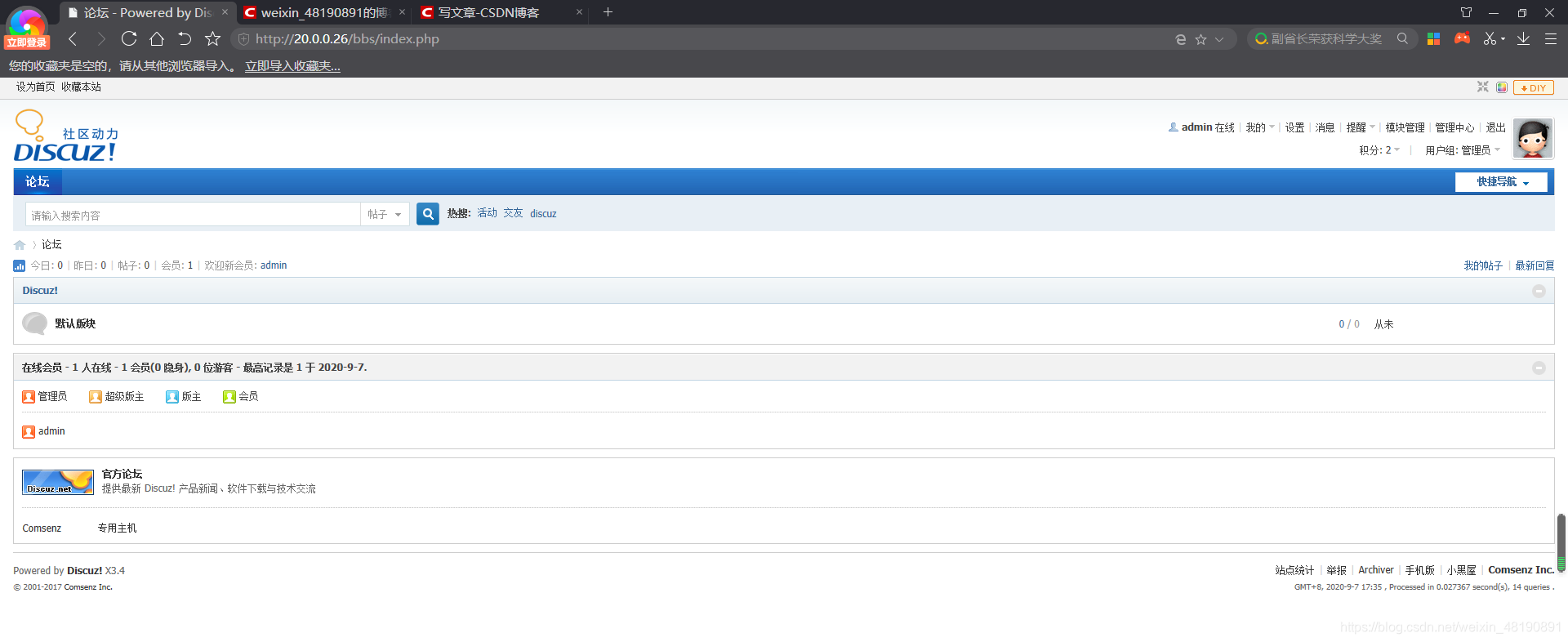The width and height of the screenshot is (1568, 642).
Task: Expand the 积分: 2 credits dropdown
Action: [1379, 150]
